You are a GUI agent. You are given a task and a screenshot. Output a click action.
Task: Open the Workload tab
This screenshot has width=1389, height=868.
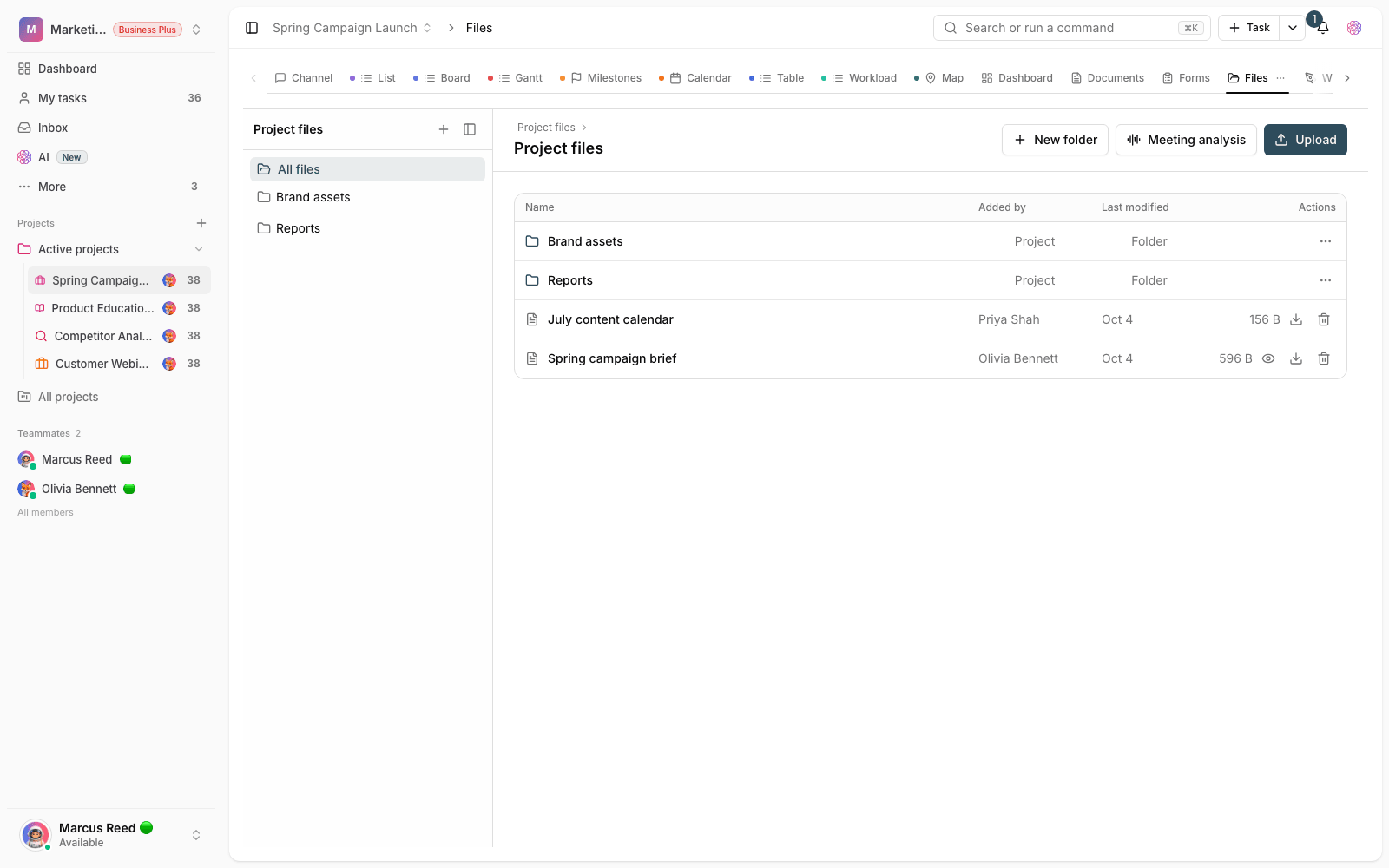(859, 78)
